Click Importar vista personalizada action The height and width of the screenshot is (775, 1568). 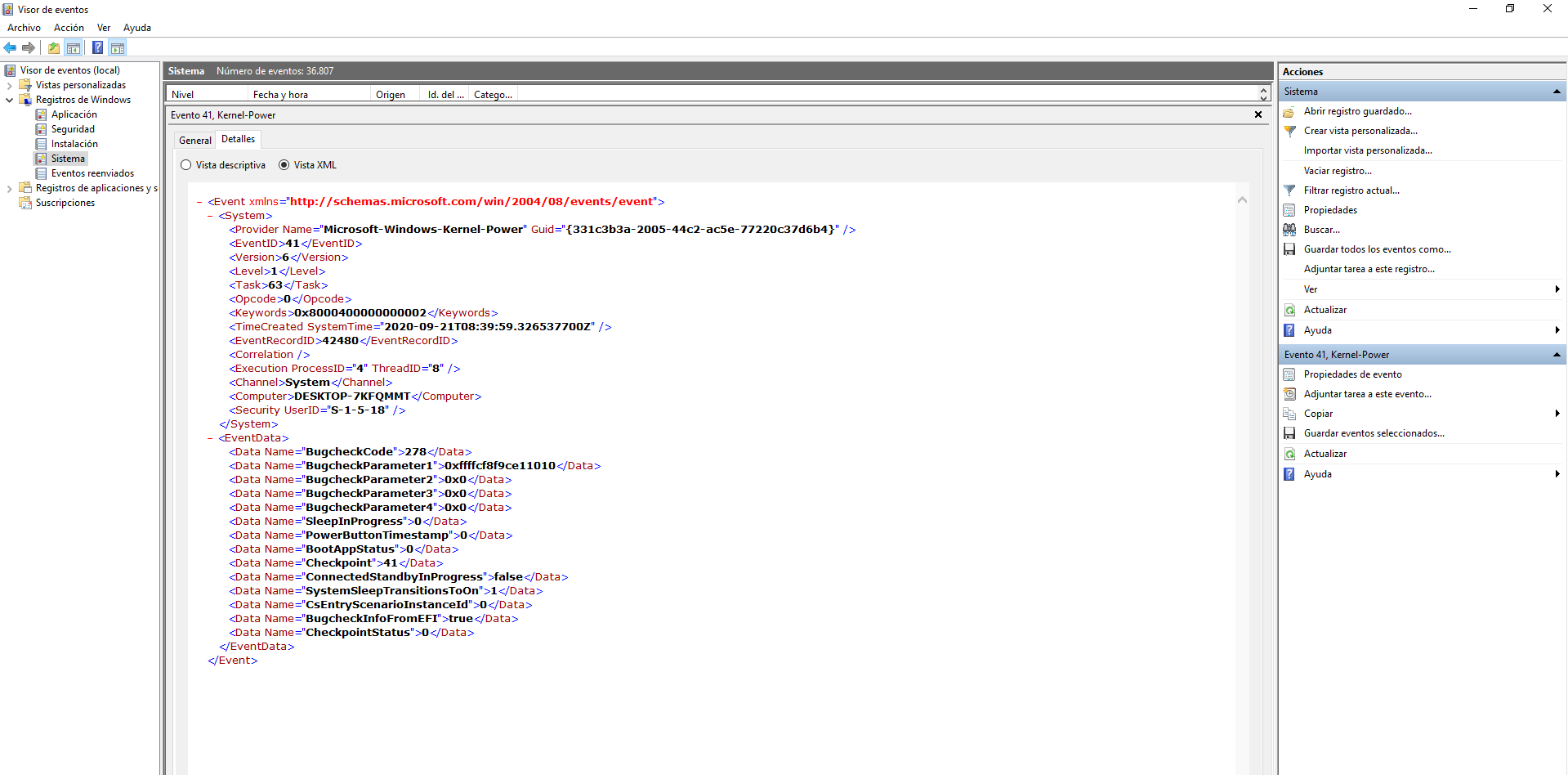(1368, 150)
